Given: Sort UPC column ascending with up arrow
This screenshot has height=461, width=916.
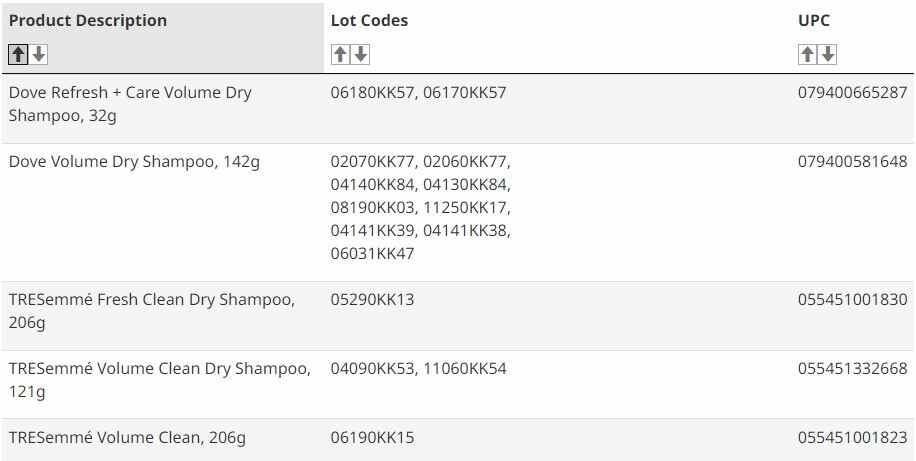Looking at the screenshot, I should click(x=807, y=55).
